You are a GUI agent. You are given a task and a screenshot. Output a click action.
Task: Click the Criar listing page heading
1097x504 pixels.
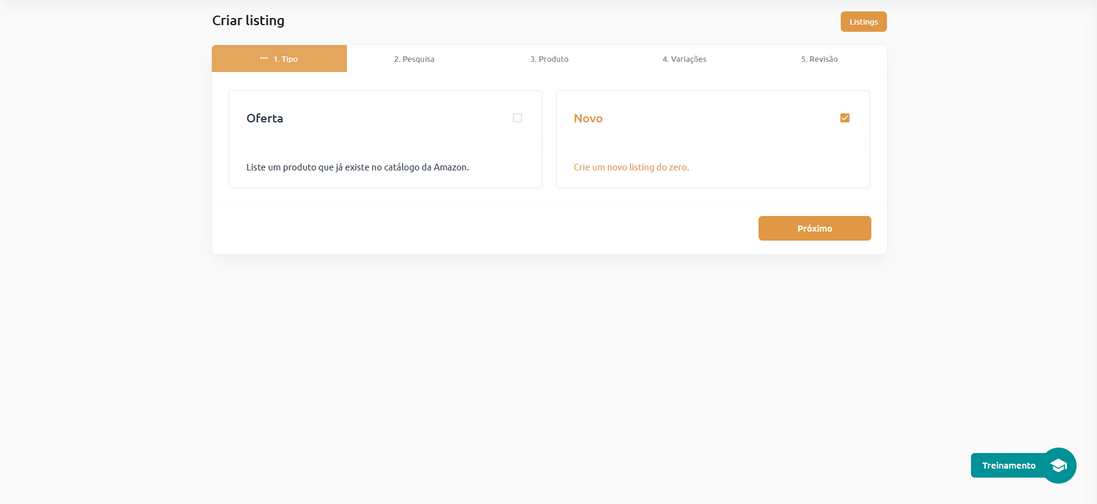coord(248,20)
